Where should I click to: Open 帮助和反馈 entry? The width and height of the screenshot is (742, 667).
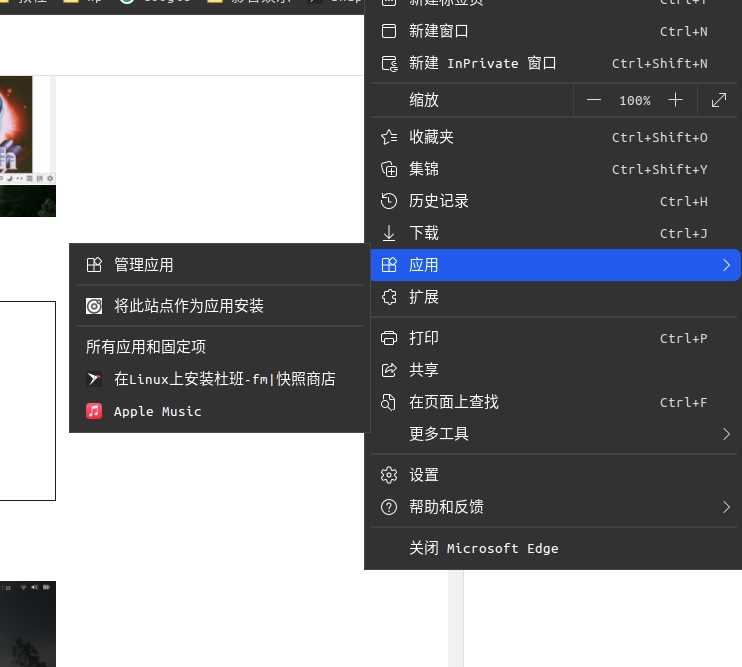click(553, 507)
